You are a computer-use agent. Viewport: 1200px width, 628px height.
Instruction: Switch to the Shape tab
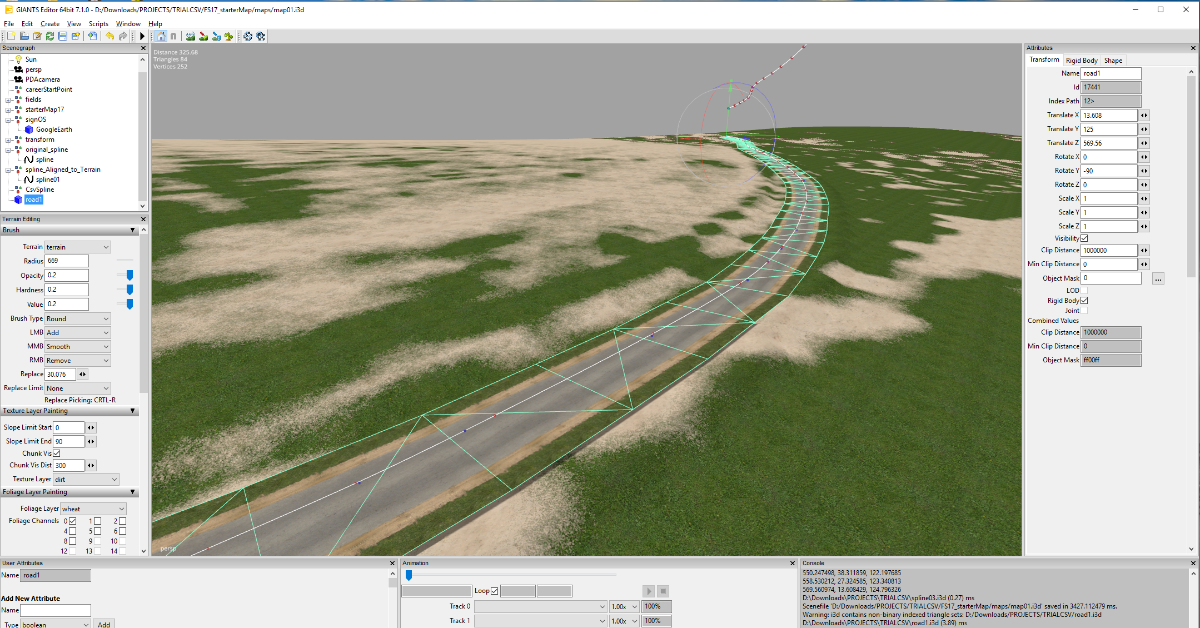(x=1113, y=60)
